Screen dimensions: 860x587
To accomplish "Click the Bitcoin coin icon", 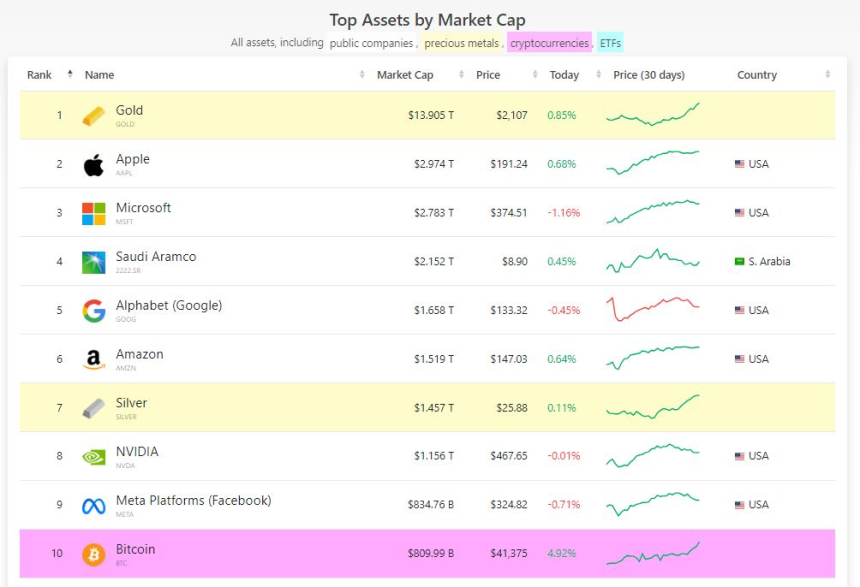I will click(93, 554).
